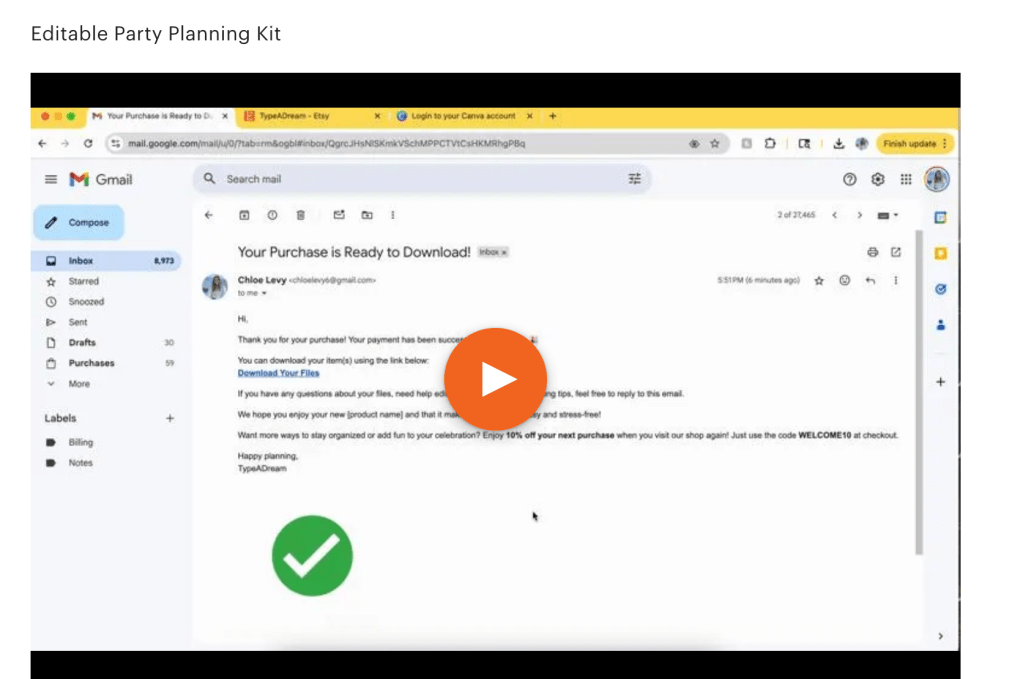Open the Google apps grid
Screen dimensions: 1023x679
tap(906, 179)
